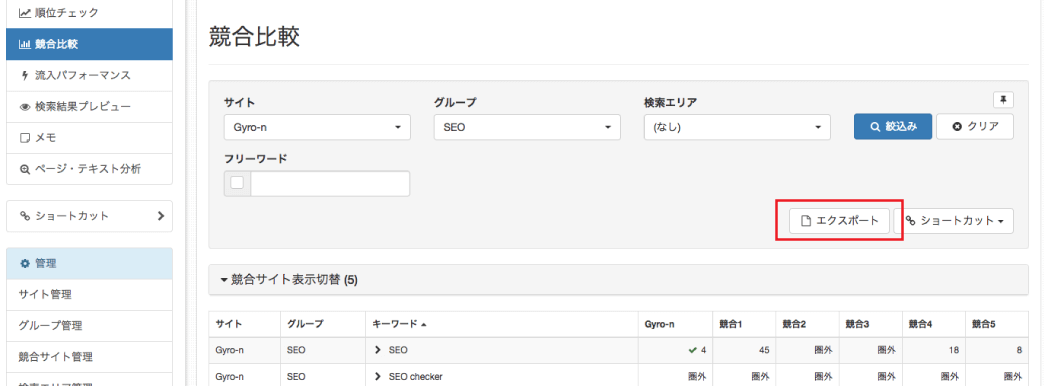This screenshot has height=386, width=1047.
Task: Click the エクスポート button
Action: (839, 221)
